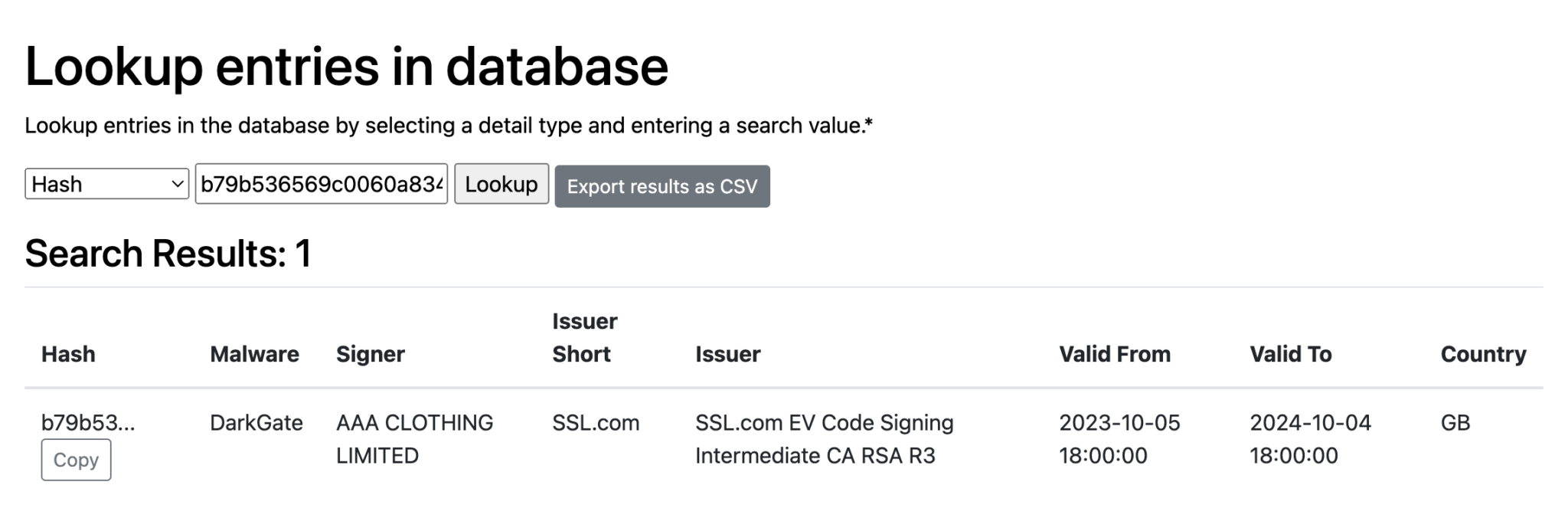Click the GB country value in results row
This screenshot has width=1568, height=518.
coord(1455,422)
